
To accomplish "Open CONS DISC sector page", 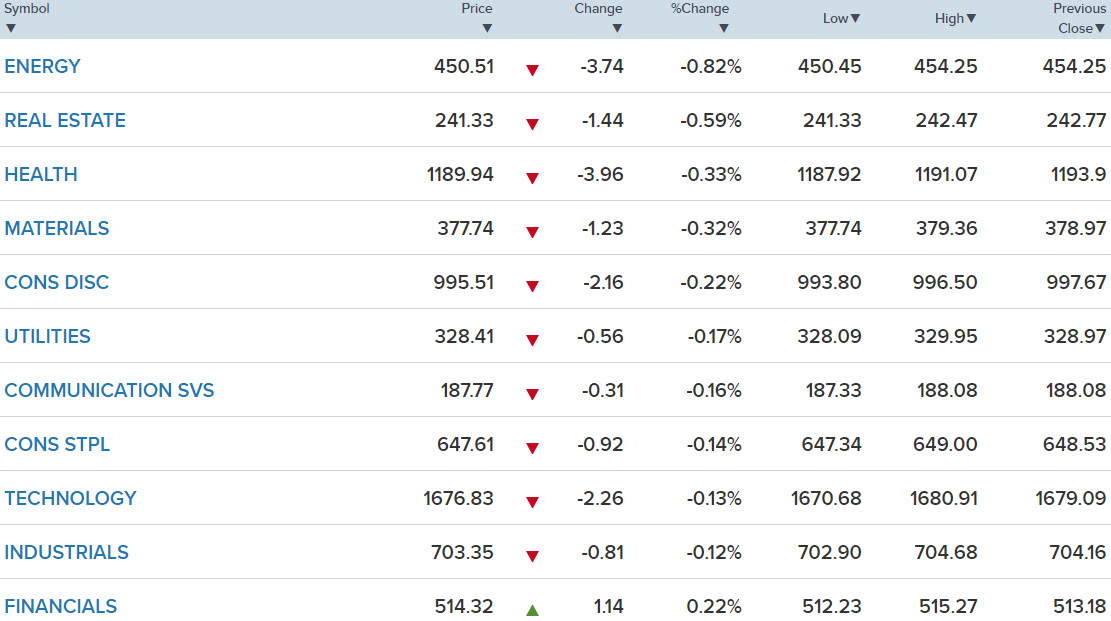I will (57, 282).
